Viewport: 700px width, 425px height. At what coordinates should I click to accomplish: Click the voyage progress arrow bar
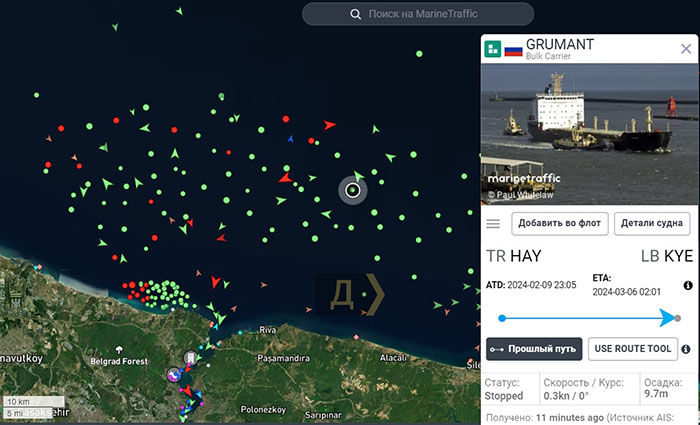(588, 318)
